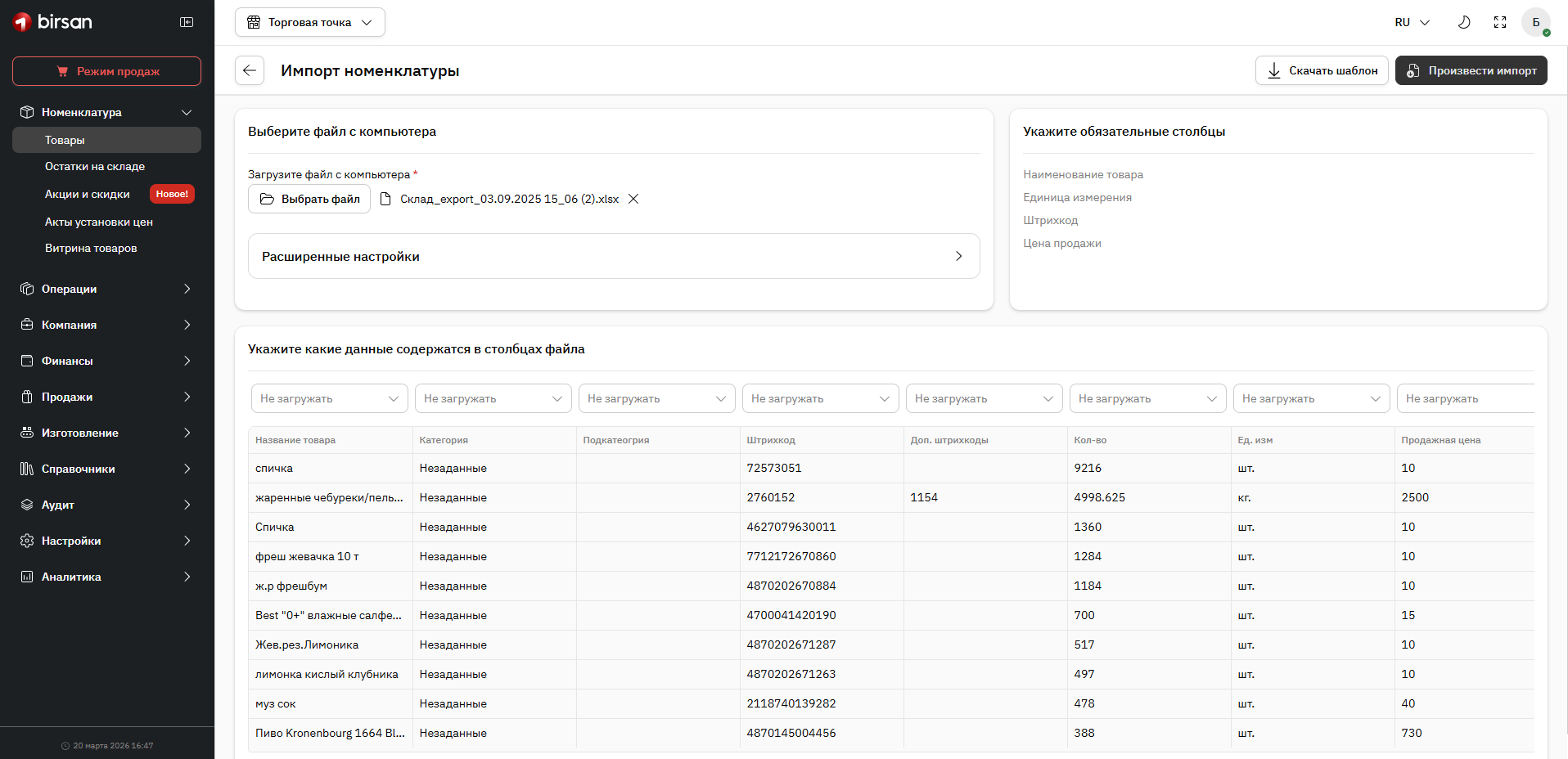Click Скачать шаблон button
Screen dimensions: 1568x759
coord(1322,70)
